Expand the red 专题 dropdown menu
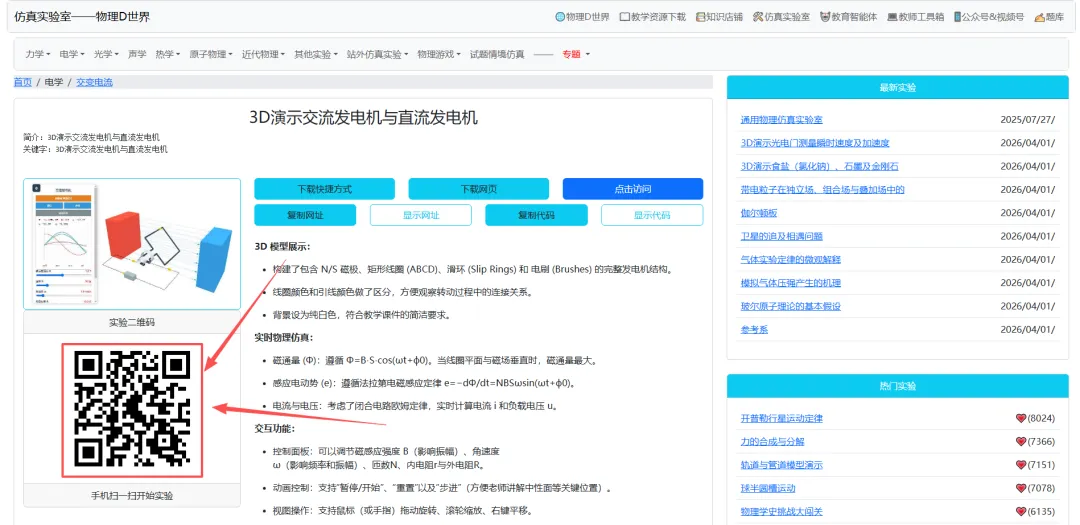Viewport: 1080px width, 525px height. pyautogui.click(x=576, y=54)
